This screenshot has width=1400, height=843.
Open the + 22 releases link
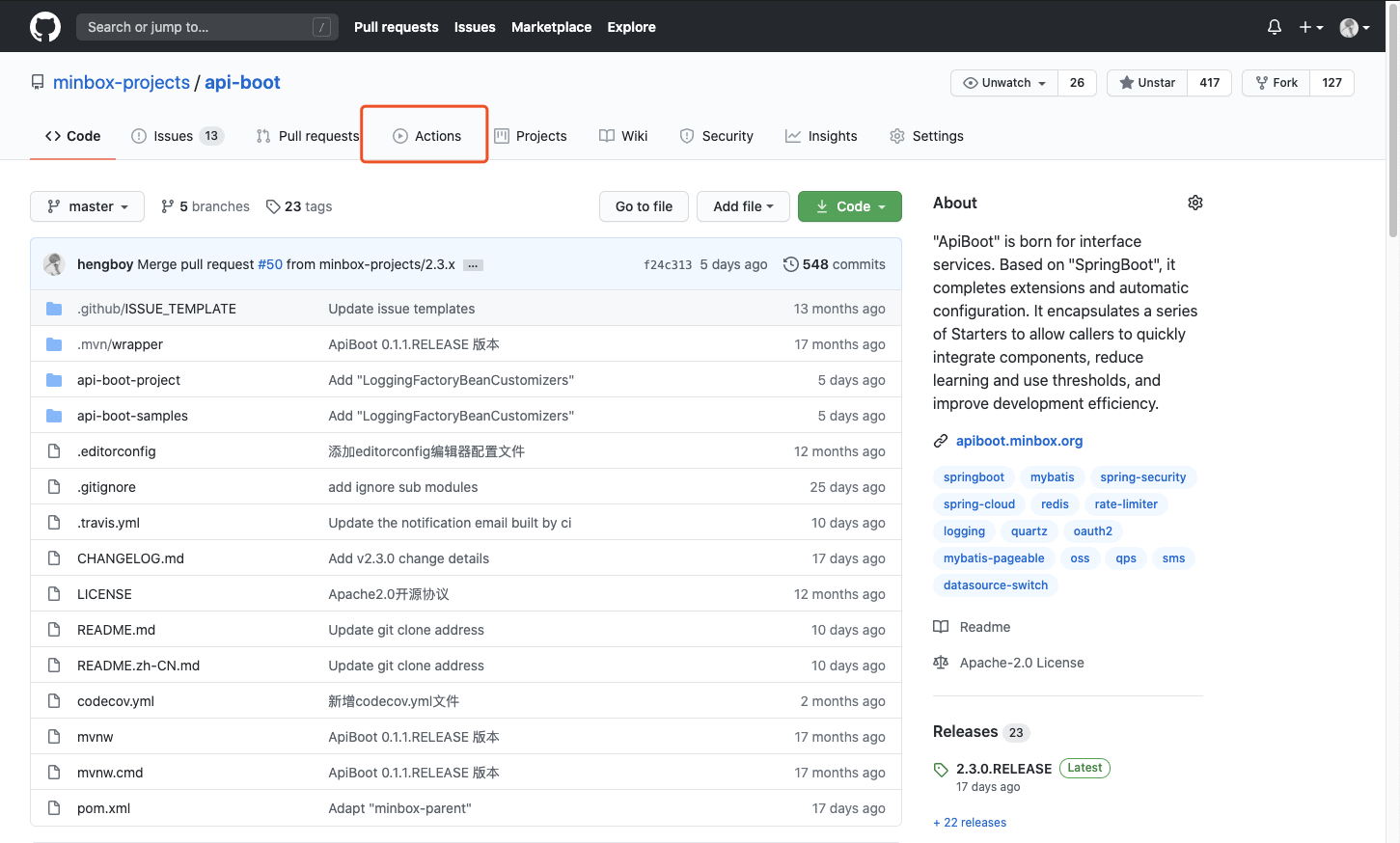coord(970,823)
